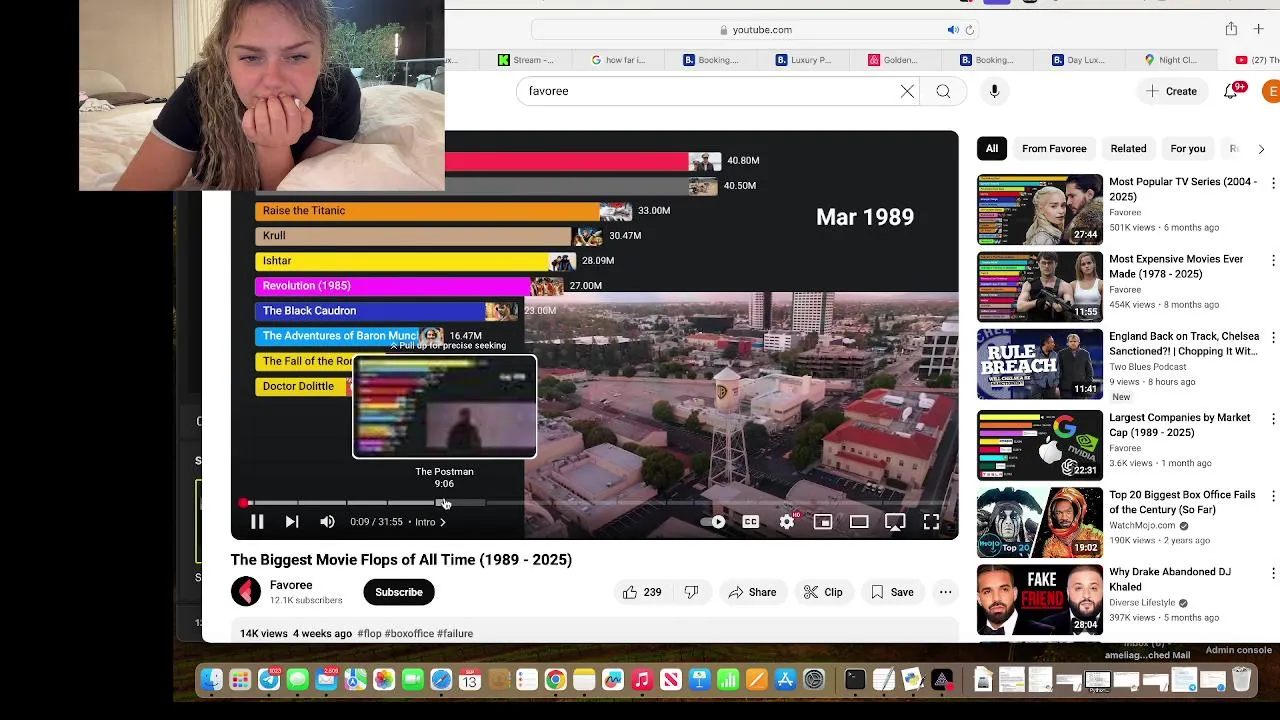Open options for Top 20 Biggest Box Office Fails
Viewport: 1280px width, 720px height.
[x=1273, y=496]
